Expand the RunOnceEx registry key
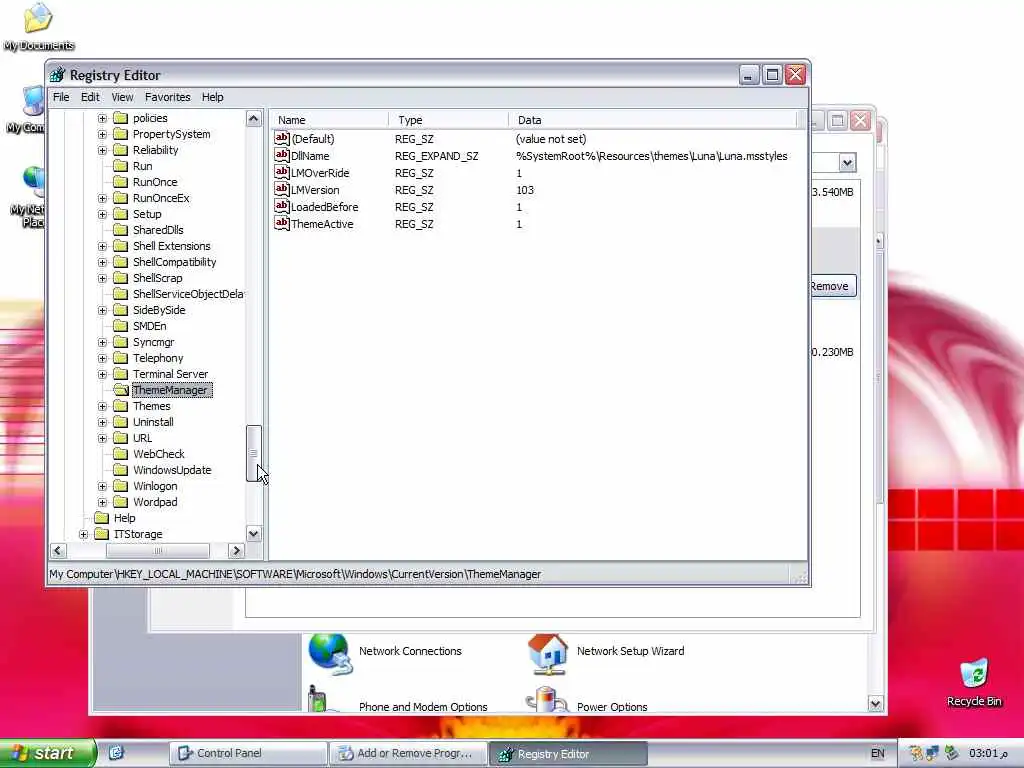The width and height of the screenshot is (1024, 768). tap(103, 198)
